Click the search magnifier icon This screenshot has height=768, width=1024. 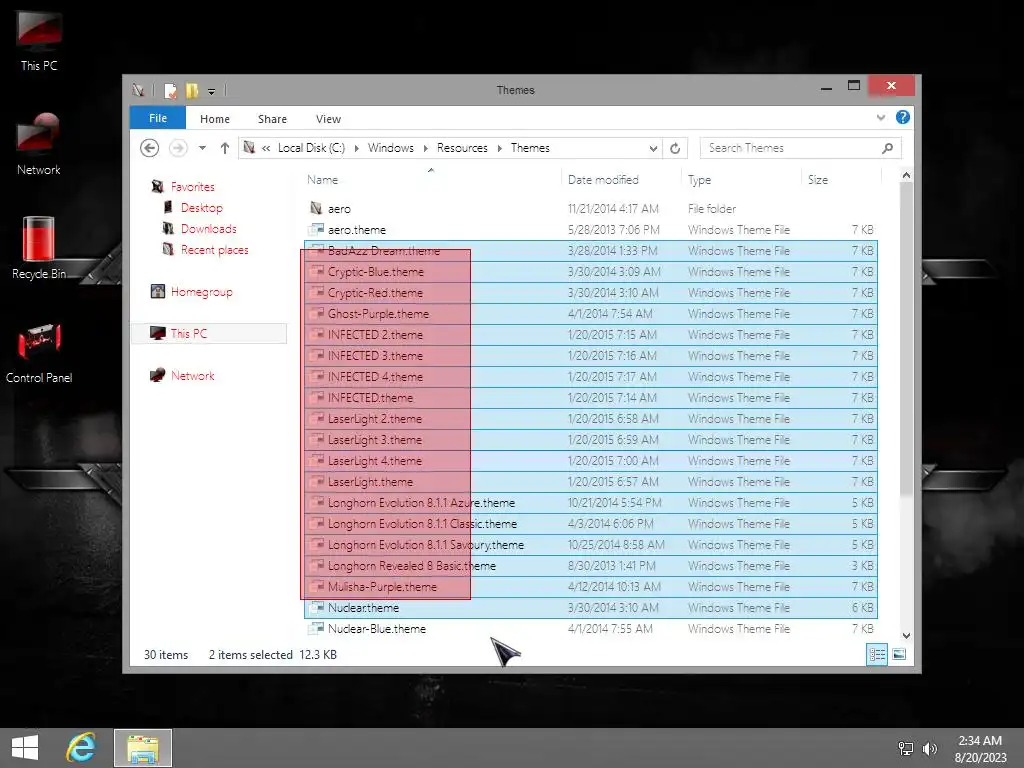point(887,148)
